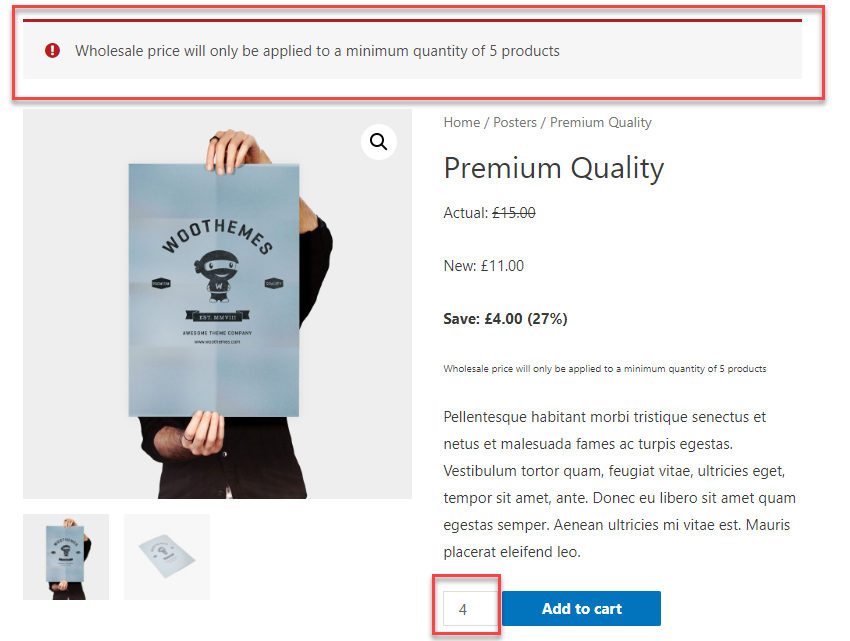Click the wholesale minimum quantity notice text

click(317, 50)
